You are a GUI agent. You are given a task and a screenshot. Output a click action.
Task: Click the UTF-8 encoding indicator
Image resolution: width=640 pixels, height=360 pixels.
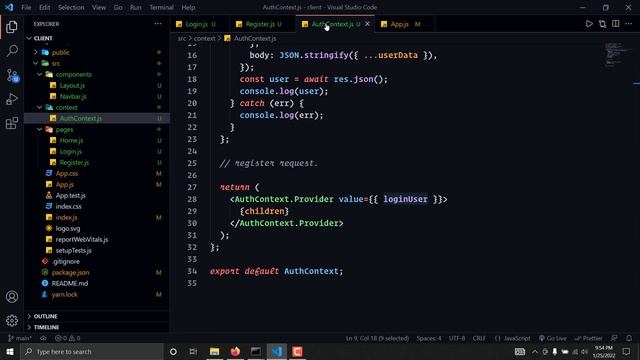tap(457, 338)
